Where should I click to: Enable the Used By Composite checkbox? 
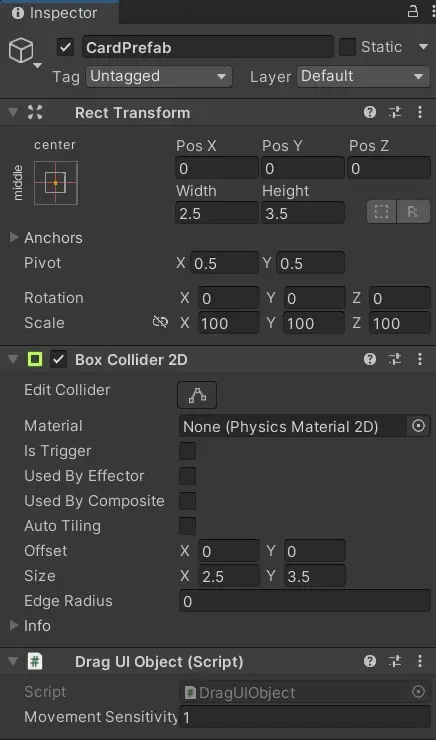coord(187,501)
